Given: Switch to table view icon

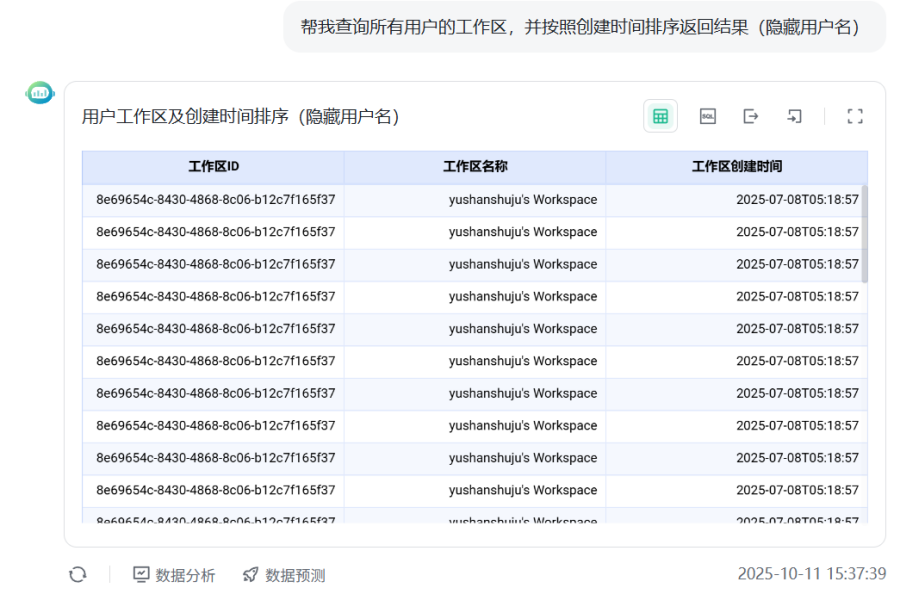Looking at the screenshot, I should (660, 116).
